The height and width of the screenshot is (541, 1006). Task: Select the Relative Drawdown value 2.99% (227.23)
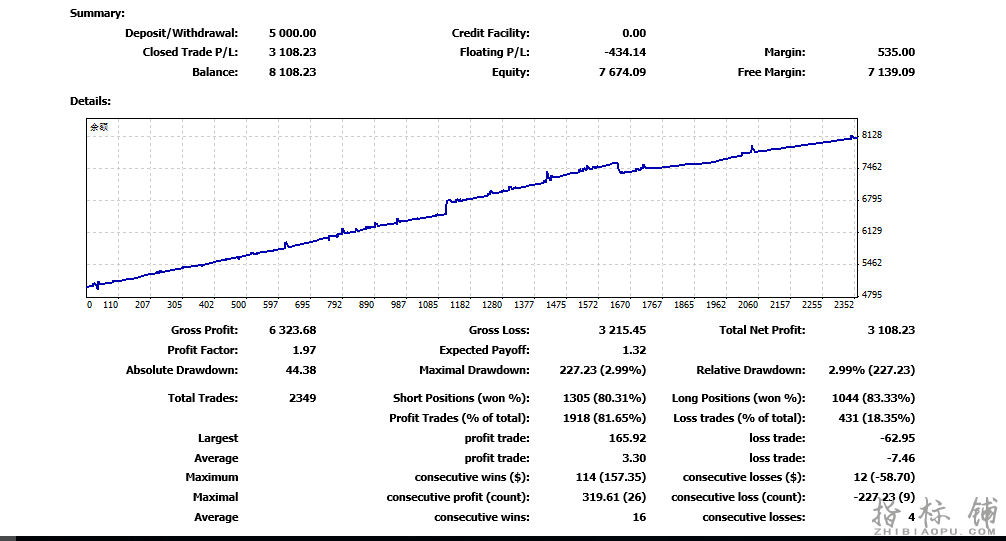[x=871, y=370]
